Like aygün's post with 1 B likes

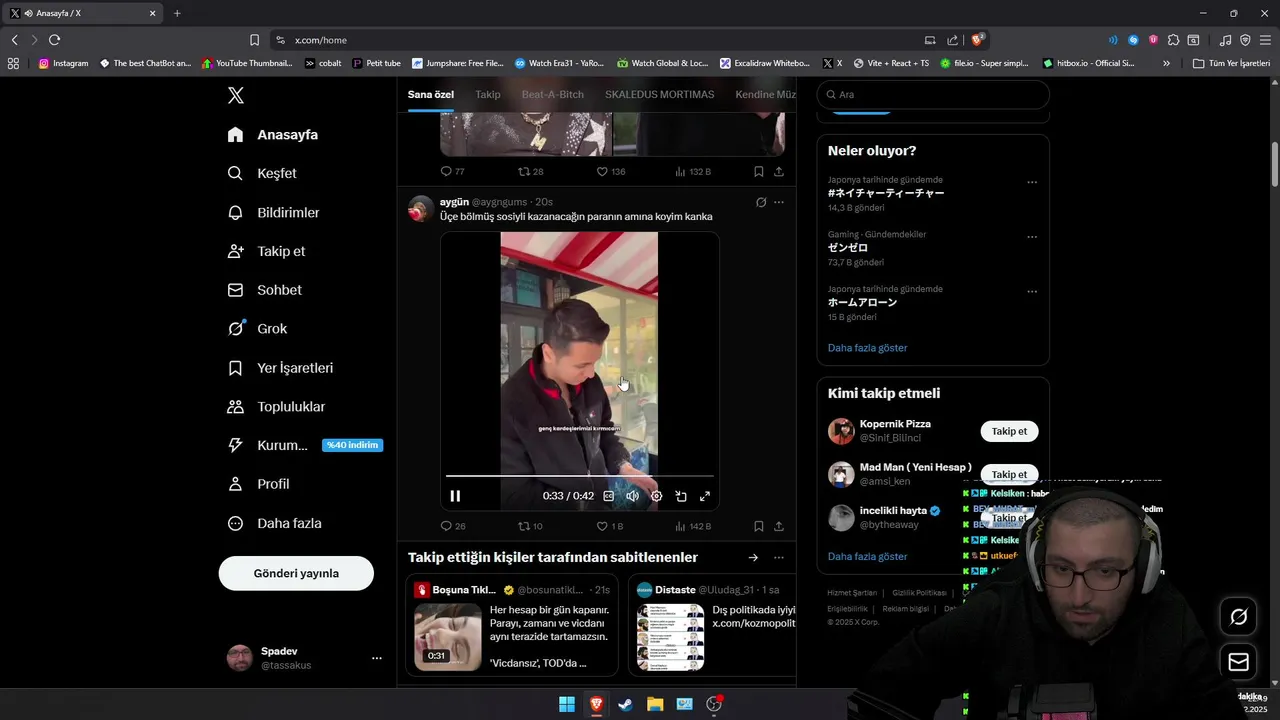pos(610,526)
